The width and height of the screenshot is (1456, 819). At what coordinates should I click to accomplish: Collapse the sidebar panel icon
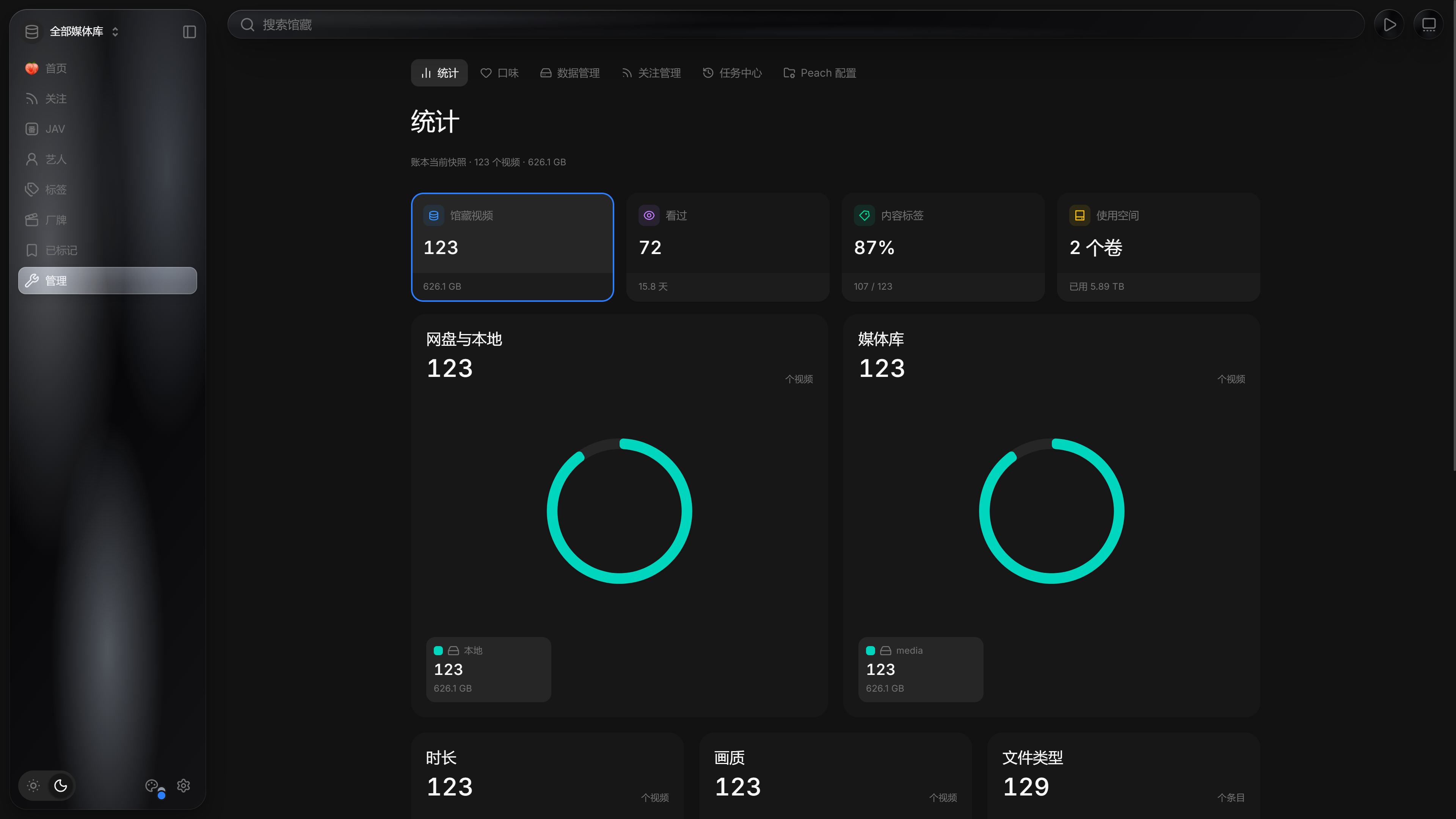point(189,31)
